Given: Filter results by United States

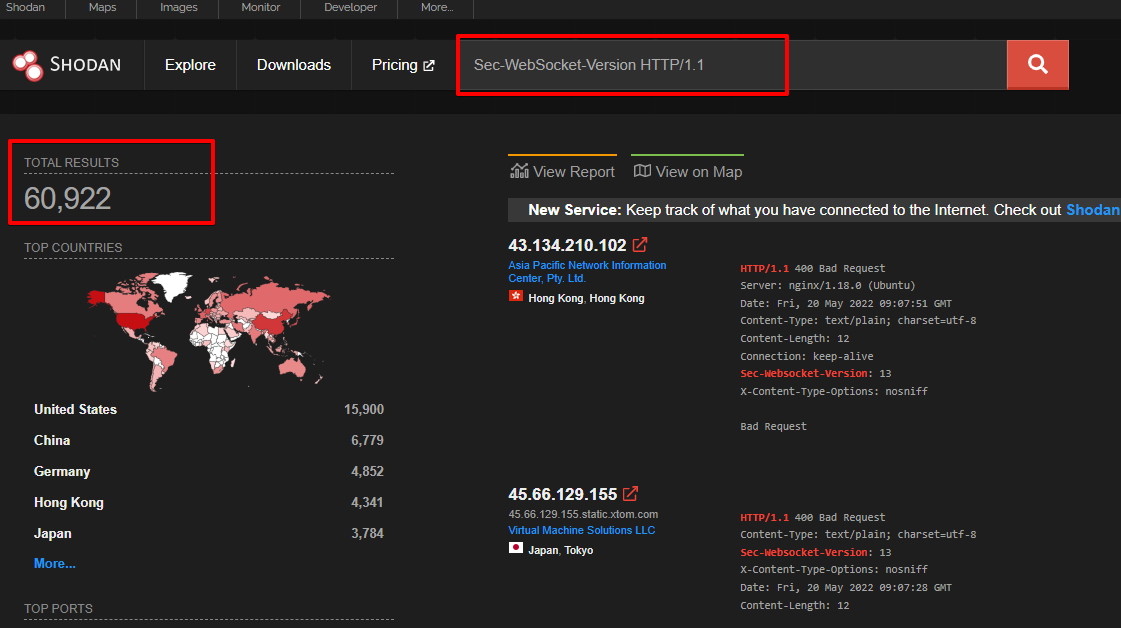Looking at the screenshot, I should click(x=75, y=409).
